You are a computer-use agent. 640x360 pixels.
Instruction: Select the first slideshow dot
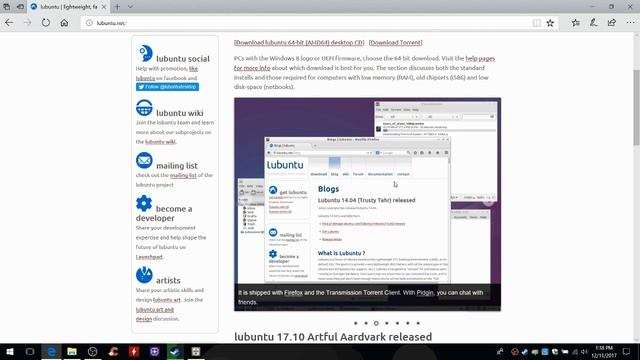tap(356, 323)
